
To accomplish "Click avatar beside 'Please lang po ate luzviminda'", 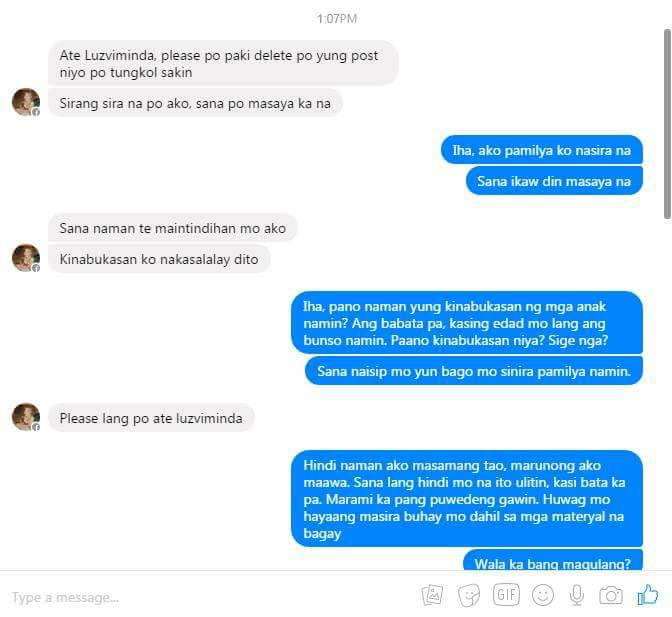I will click(x=26, y=417).
